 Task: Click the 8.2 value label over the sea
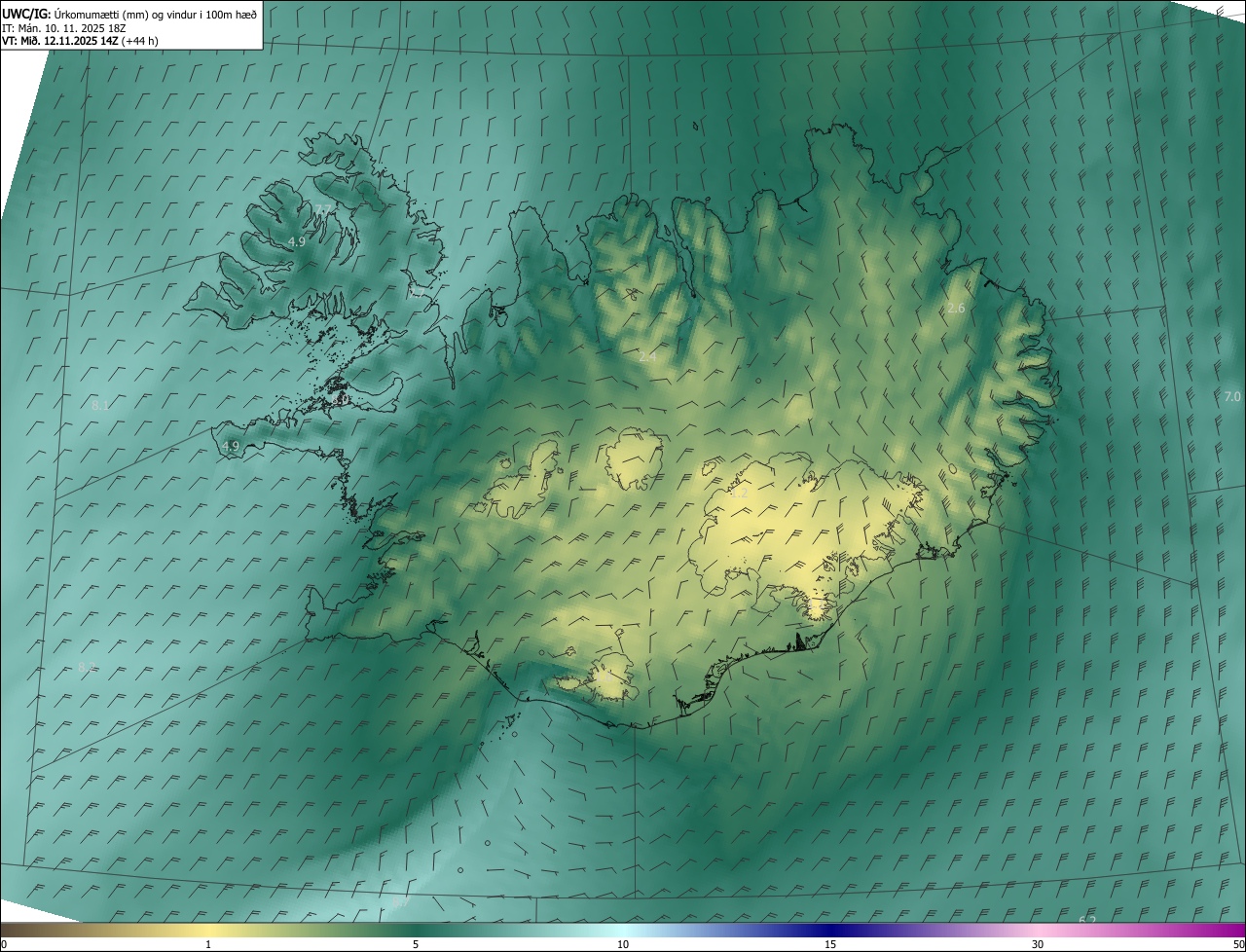click(x=87, y=667)
